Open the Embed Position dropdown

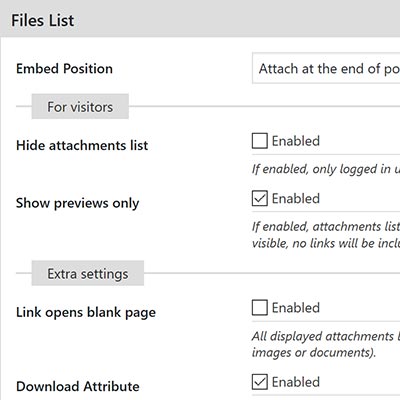coord(326,68)
